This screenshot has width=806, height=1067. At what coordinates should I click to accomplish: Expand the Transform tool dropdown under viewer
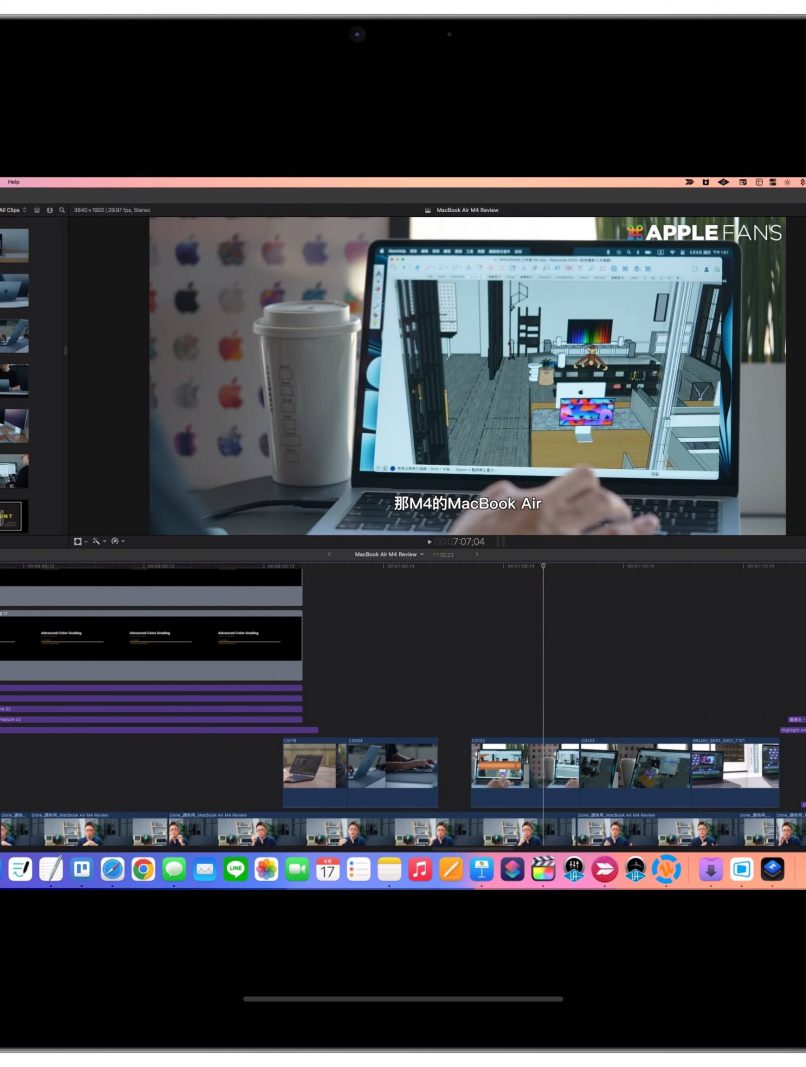point(80,541)
